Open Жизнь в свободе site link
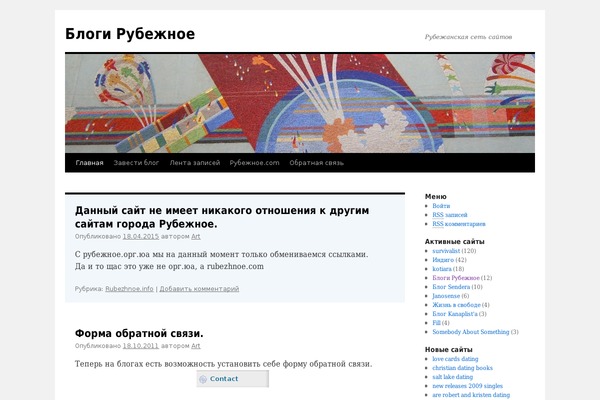The height and width of the screenshot is (400, 600). click(x=456, y=305)
